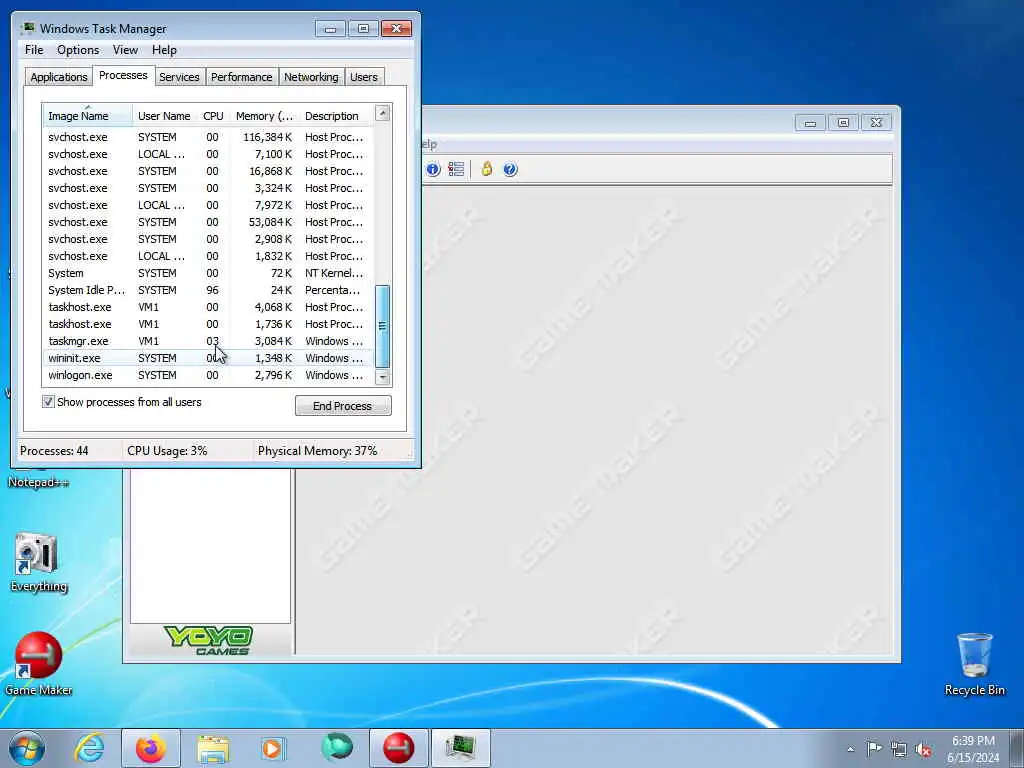
Task: Click the Processes: 44 status bar entry
Action: (54, 451)
